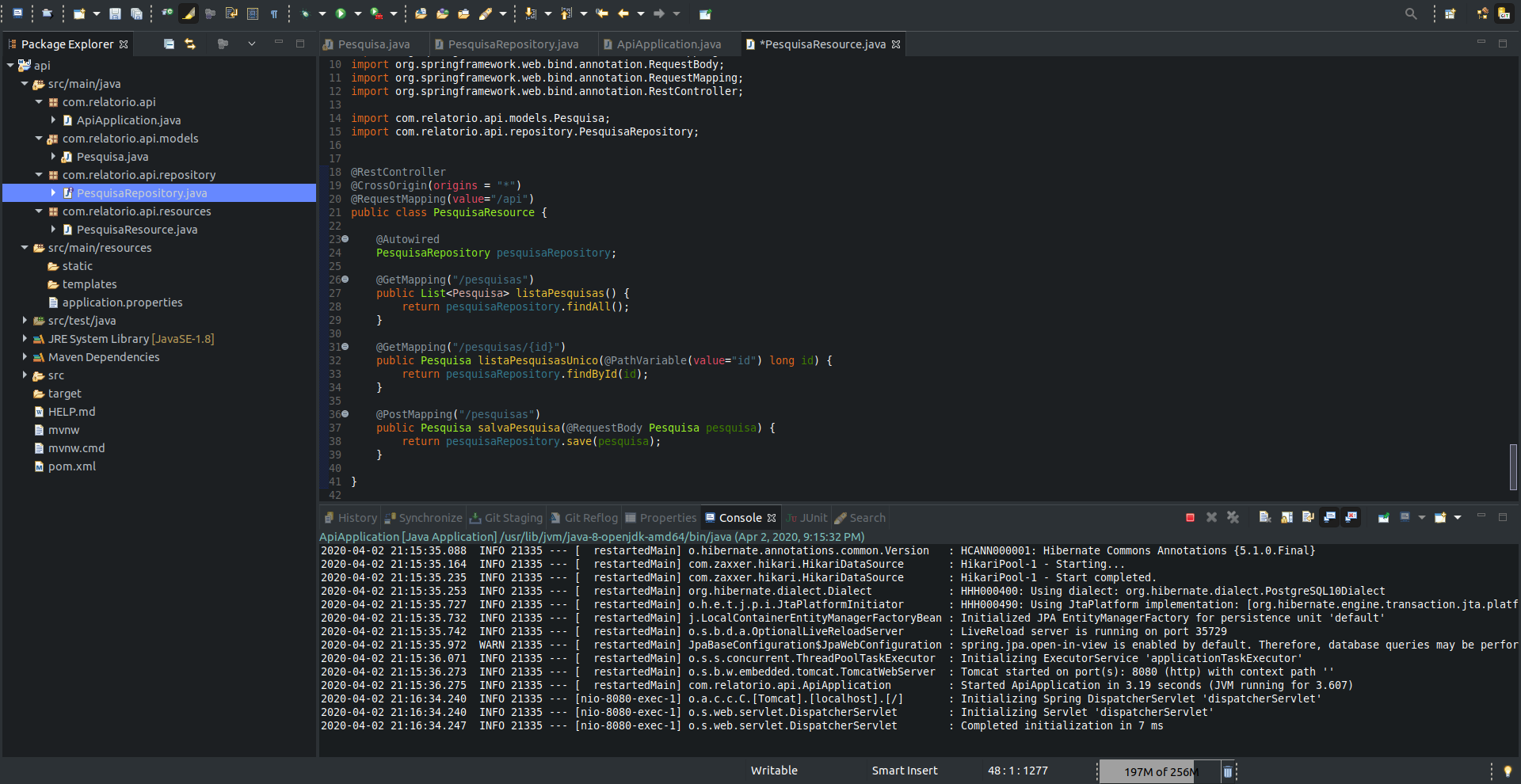Open the Git Staging view tab
The height and width of the screenshot is (784, 1521).
click(x=506, y=518)
